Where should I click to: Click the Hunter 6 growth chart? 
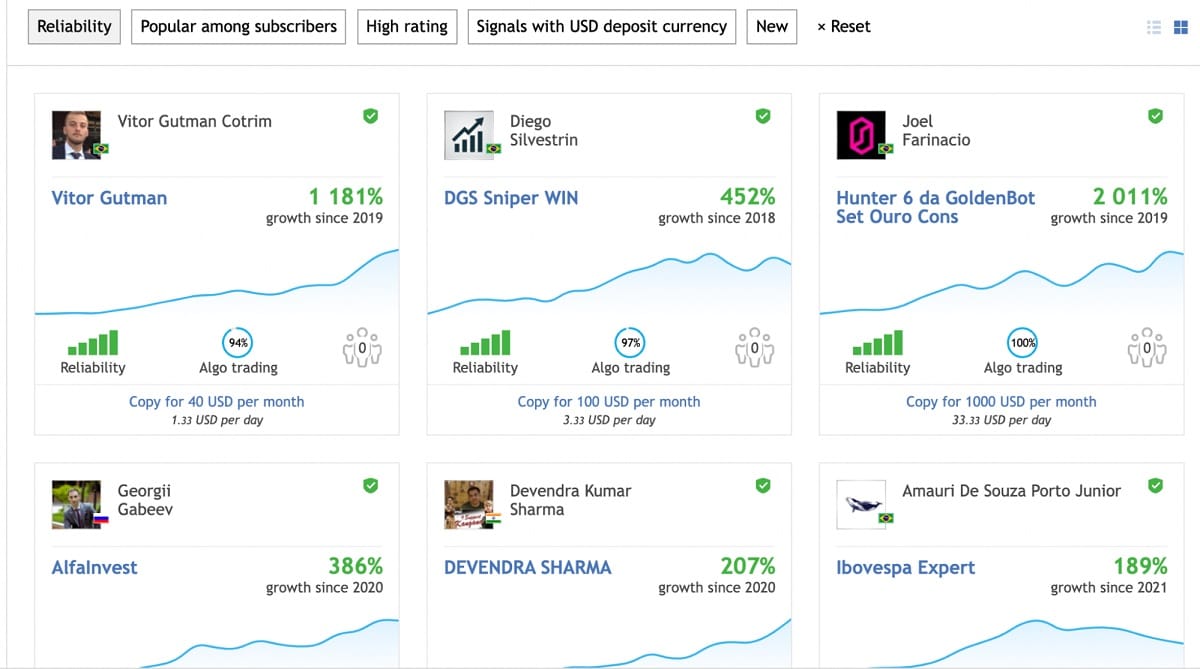1001,282
